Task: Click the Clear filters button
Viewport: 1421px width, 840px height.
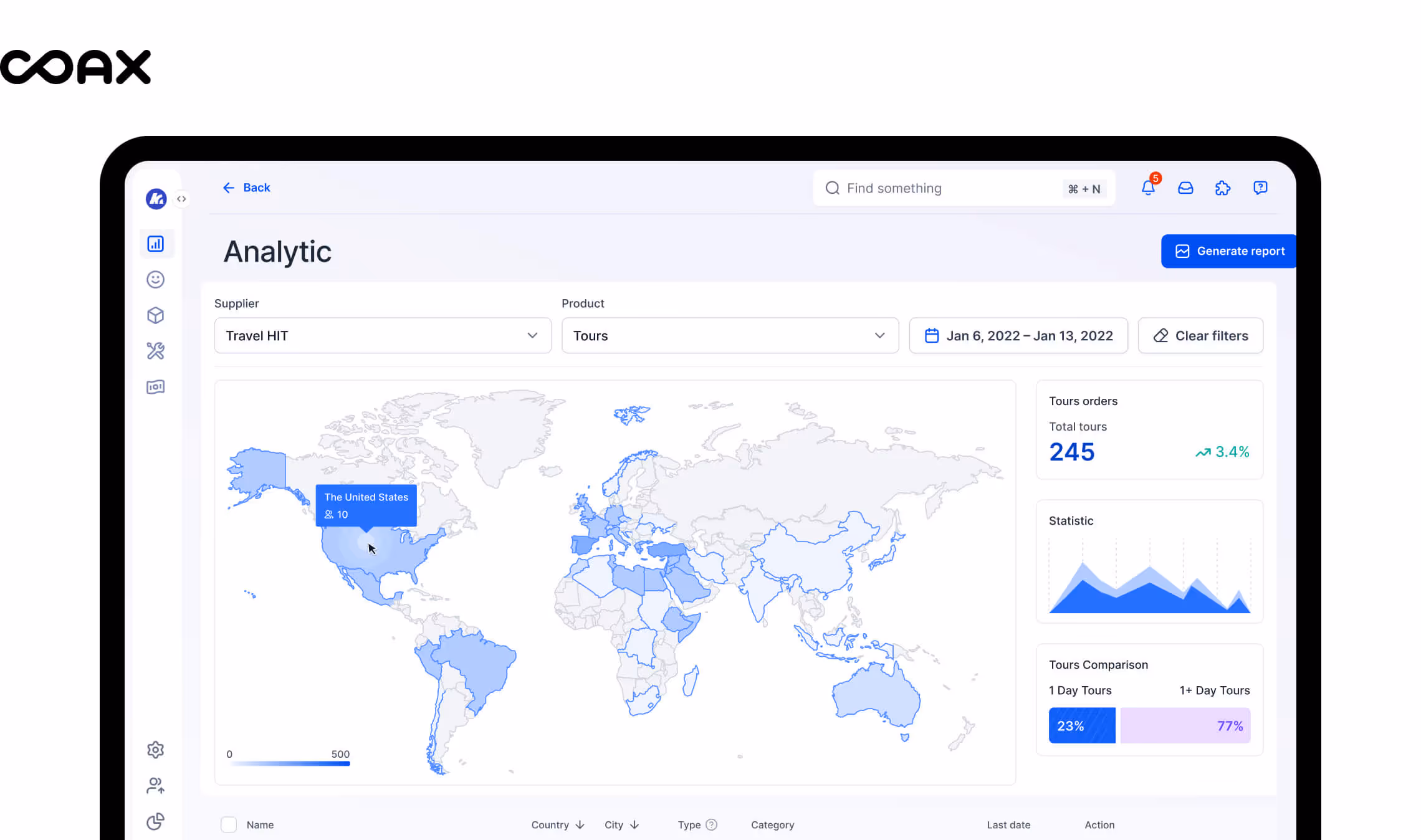Action: point(1200,335)
